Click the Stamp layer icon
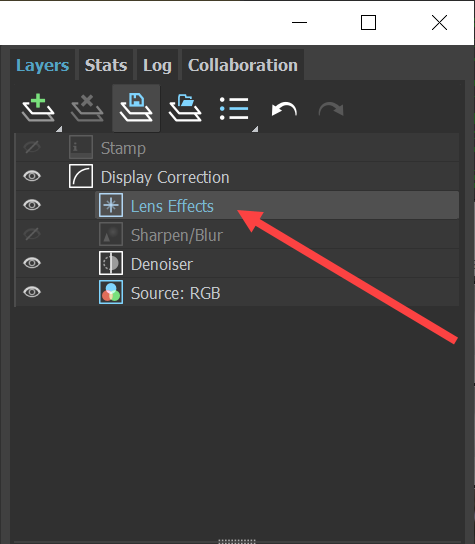 [81, 147]
